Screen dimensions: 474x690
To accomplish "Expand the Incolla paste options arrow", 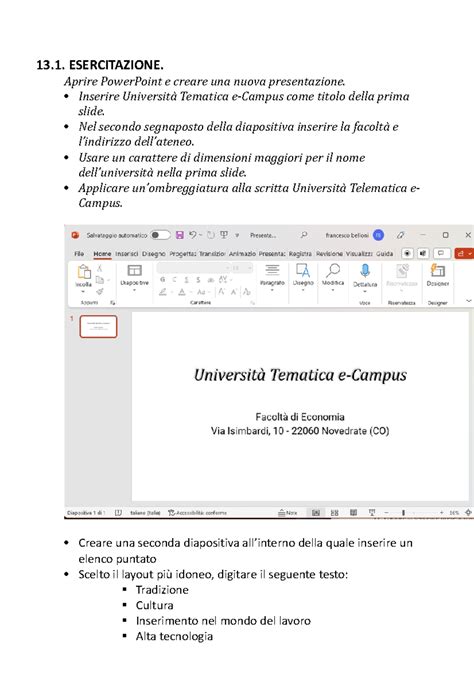I will [83, 291].
